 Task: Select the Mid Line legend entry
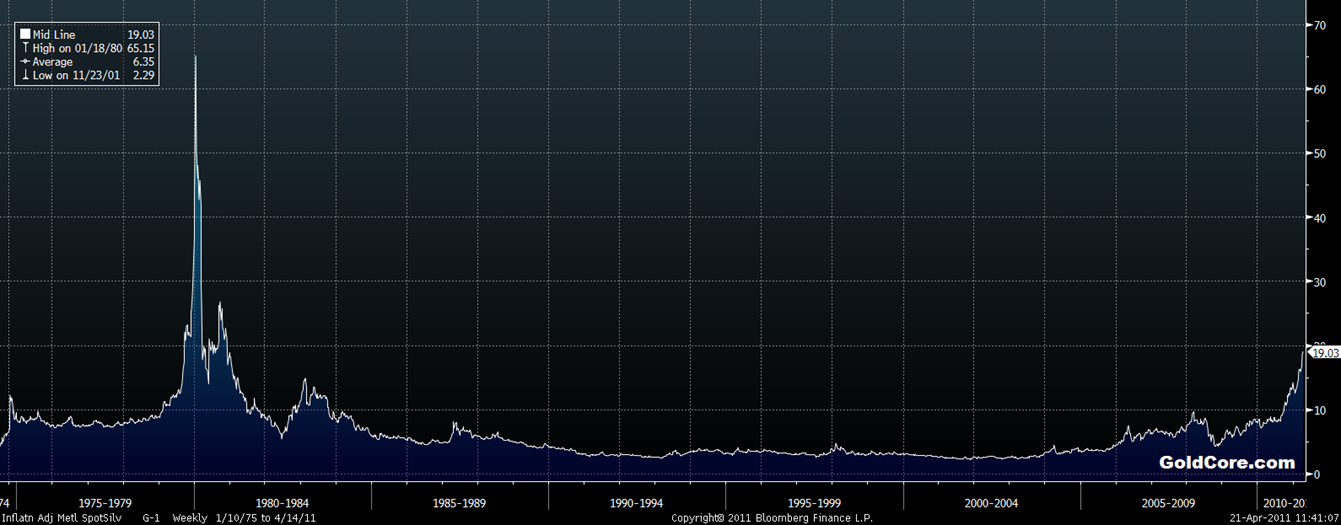coord(86,35)
